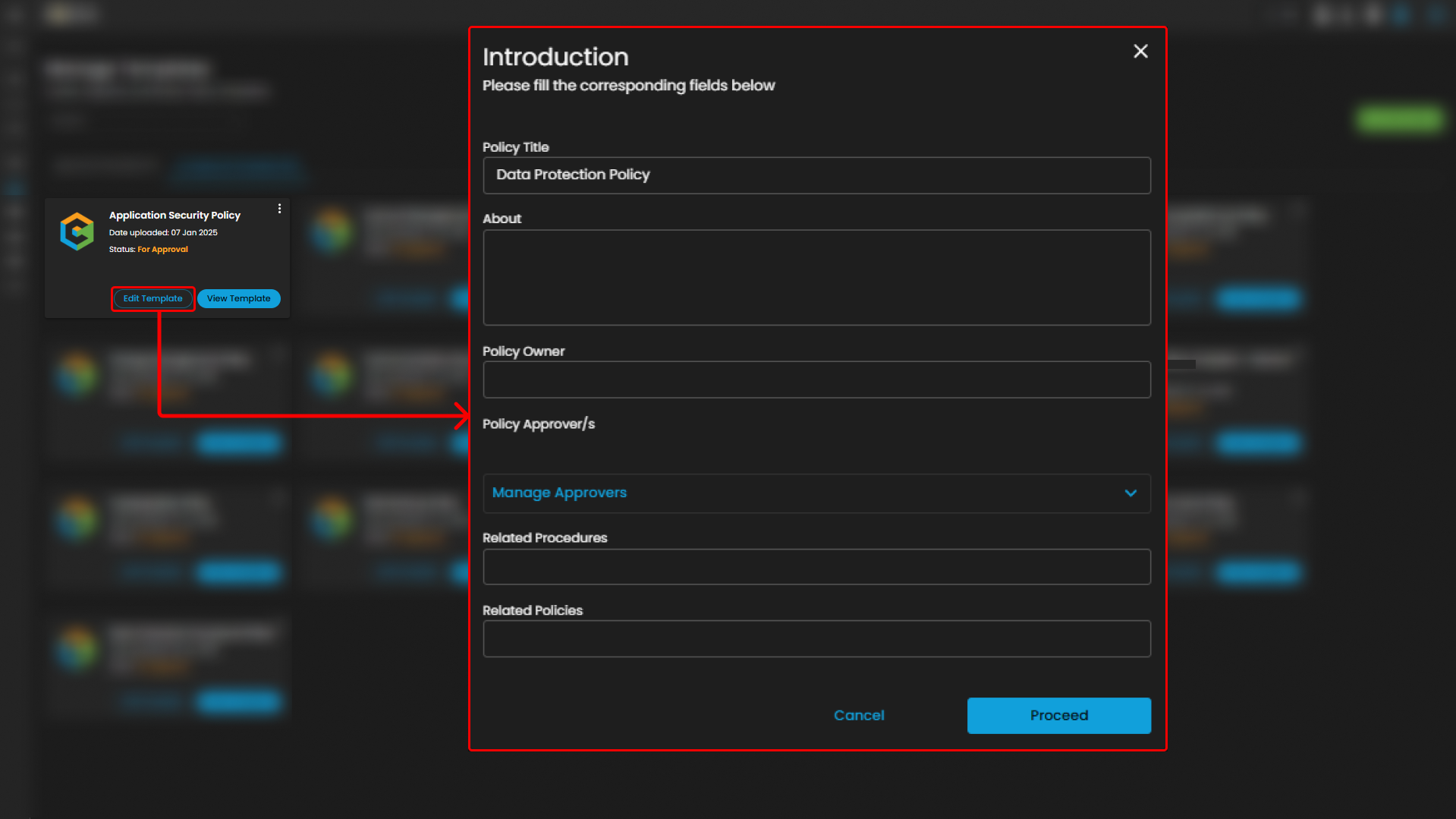
Task: Click the Related Procedures input box
Action: coord(816,567)
